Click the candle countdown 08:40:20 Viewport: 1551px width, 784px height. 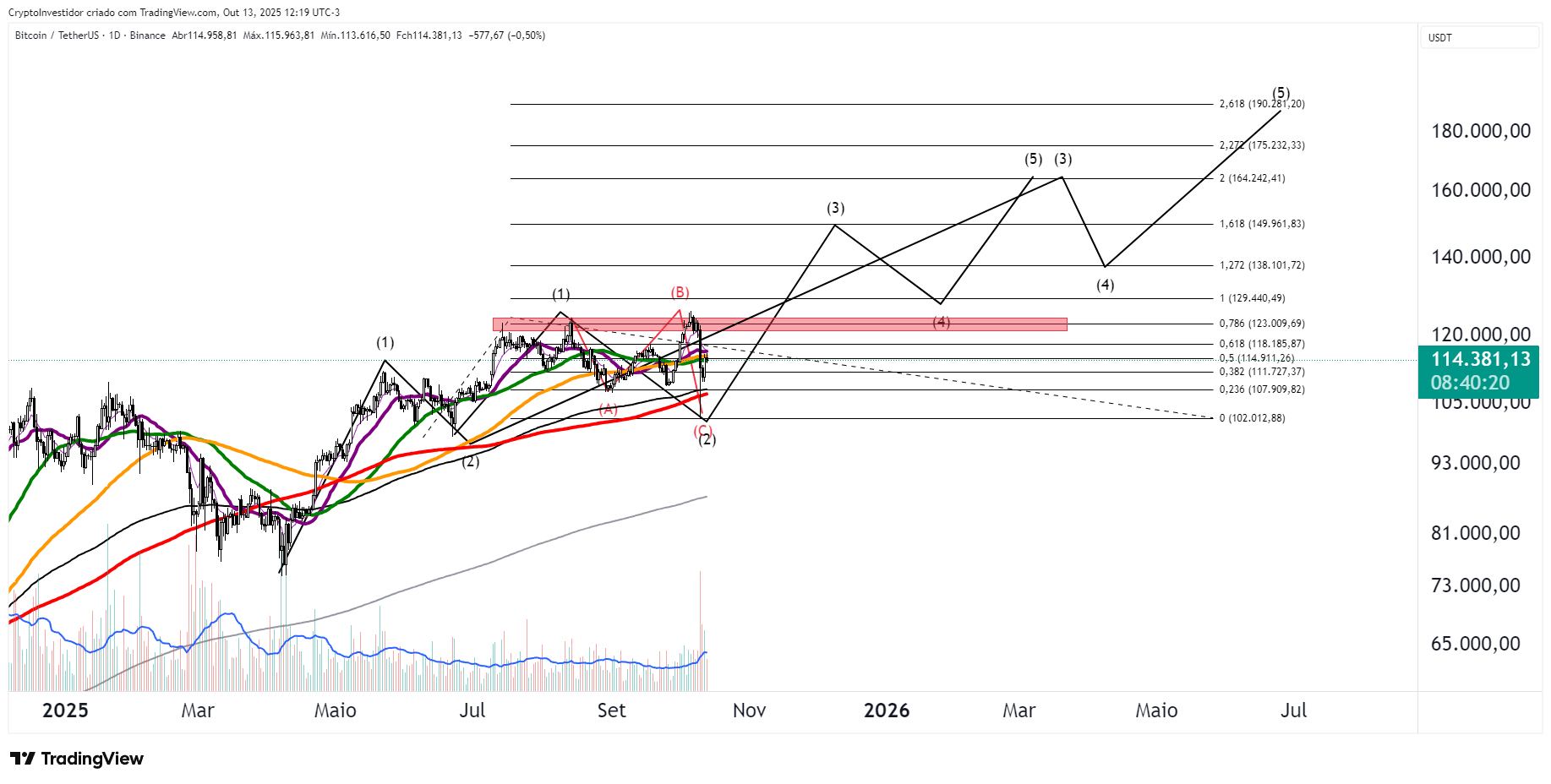[1470, 383]
